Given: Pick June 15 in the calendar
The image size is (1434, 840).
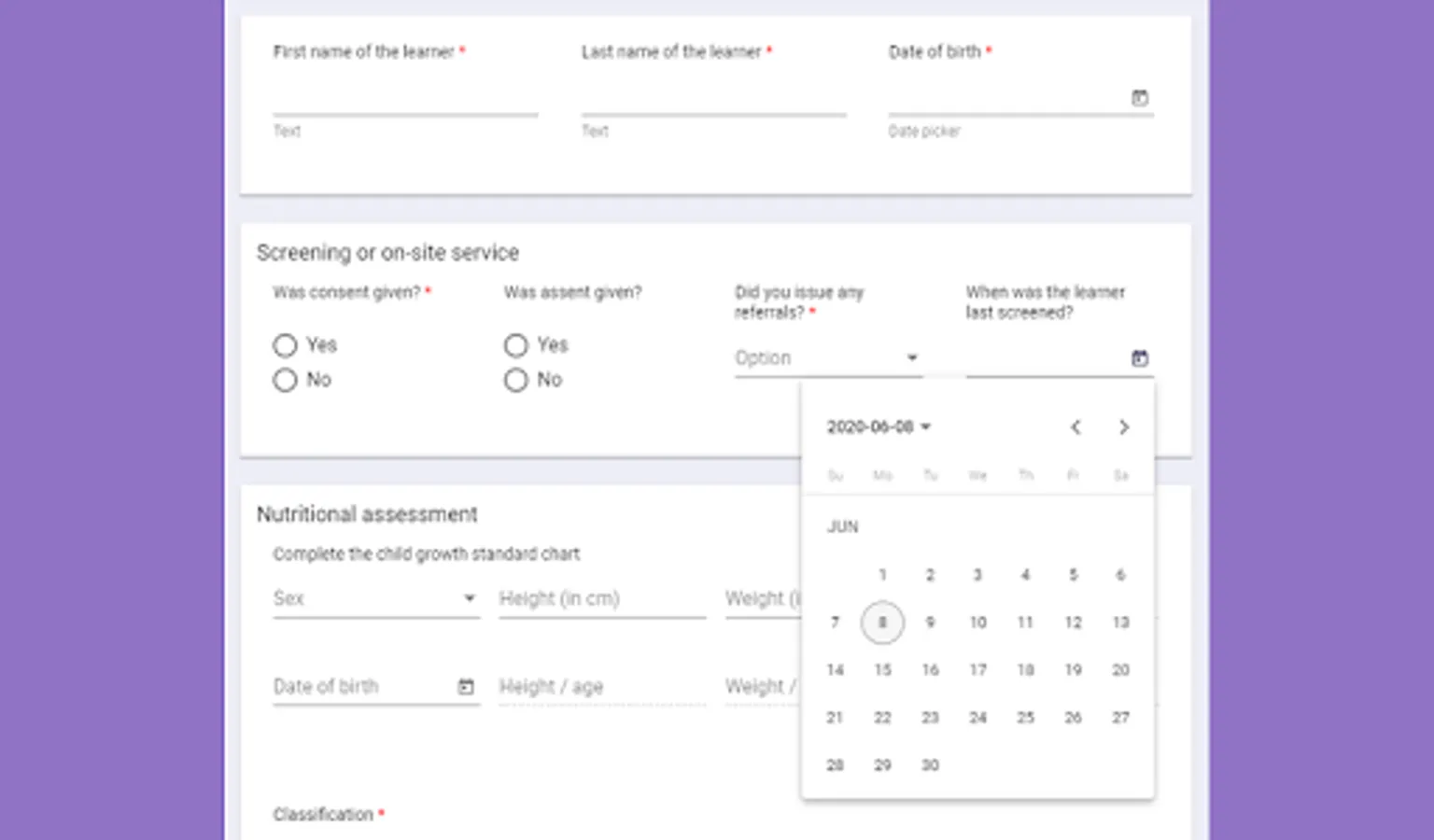Looking at the screenshot, I should [882, 670].
